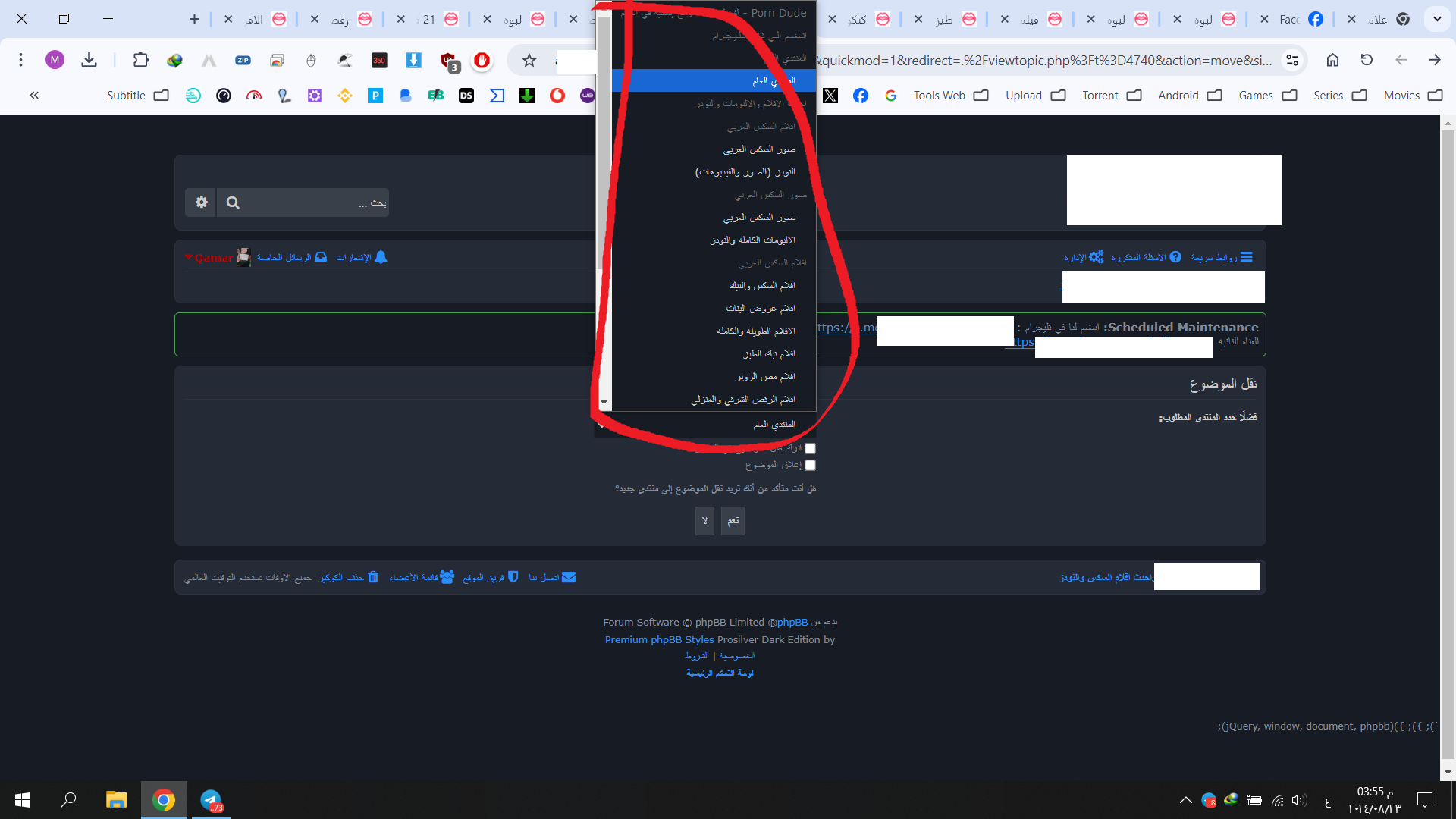This screenshot has height=819, width=1456.
Task: Launch Telegram from the taskbar
Action: point(211,800)
